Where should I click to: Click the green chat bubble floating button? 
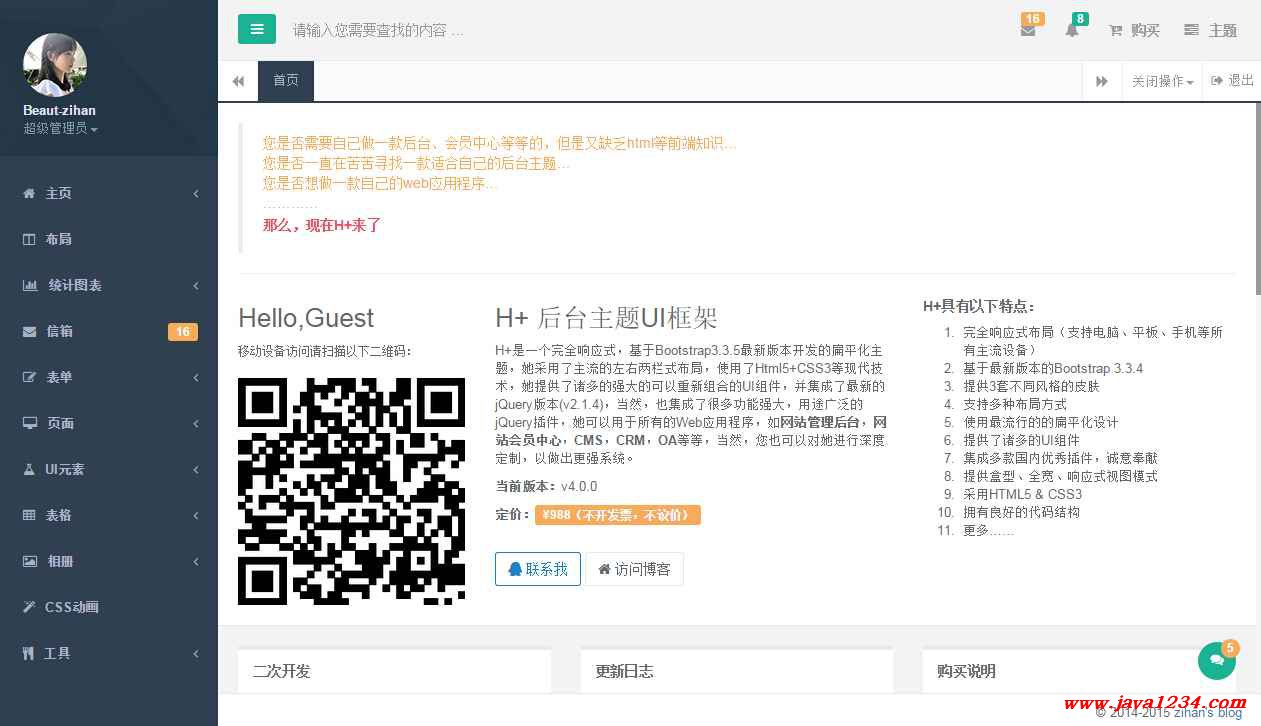pyautogui.click(x=1217, y=661)
